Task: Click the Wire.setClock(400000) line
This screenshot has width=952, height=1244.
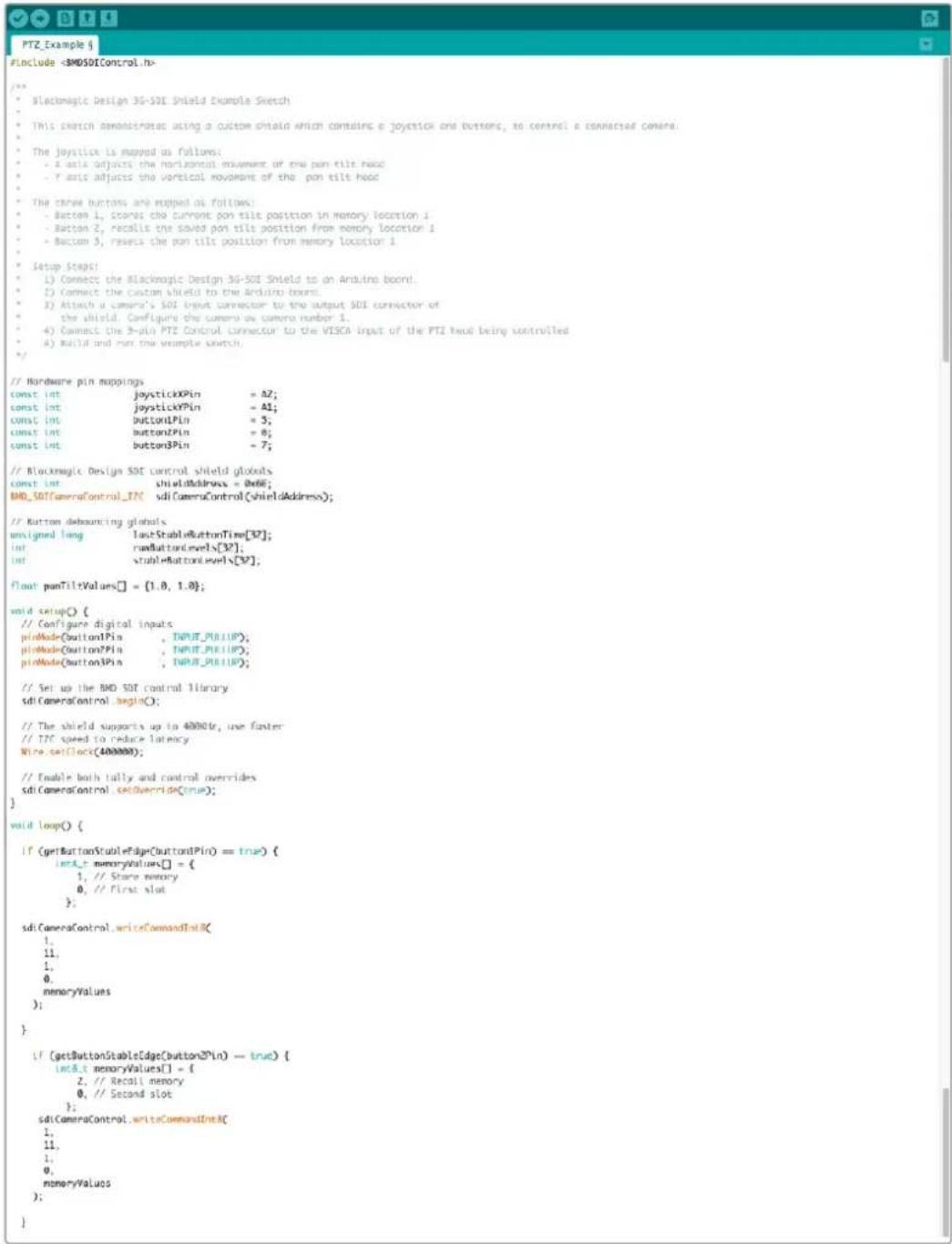Action: (82, 752)
